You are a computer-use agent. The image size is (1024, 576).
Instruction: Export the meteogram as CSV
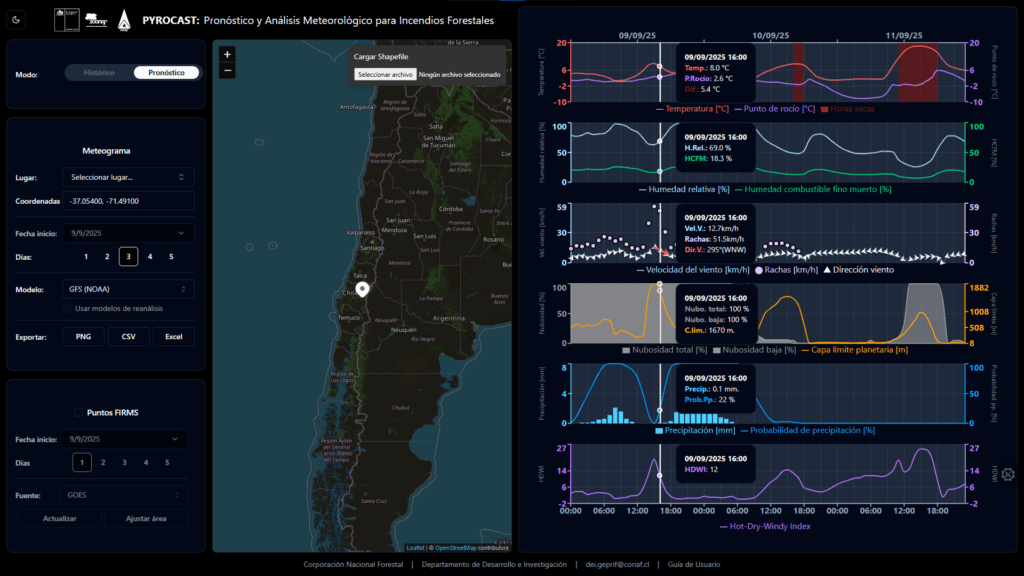pos(129,337)
